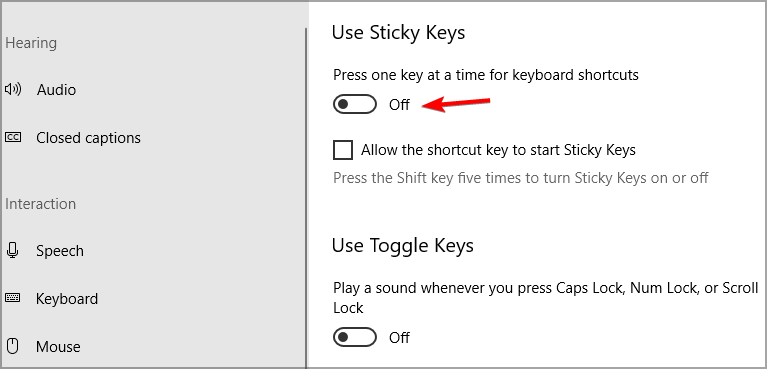The image size is (767, 369).
Task: Click the Use Sticky Keys heading
Action: tap(398, 33)
